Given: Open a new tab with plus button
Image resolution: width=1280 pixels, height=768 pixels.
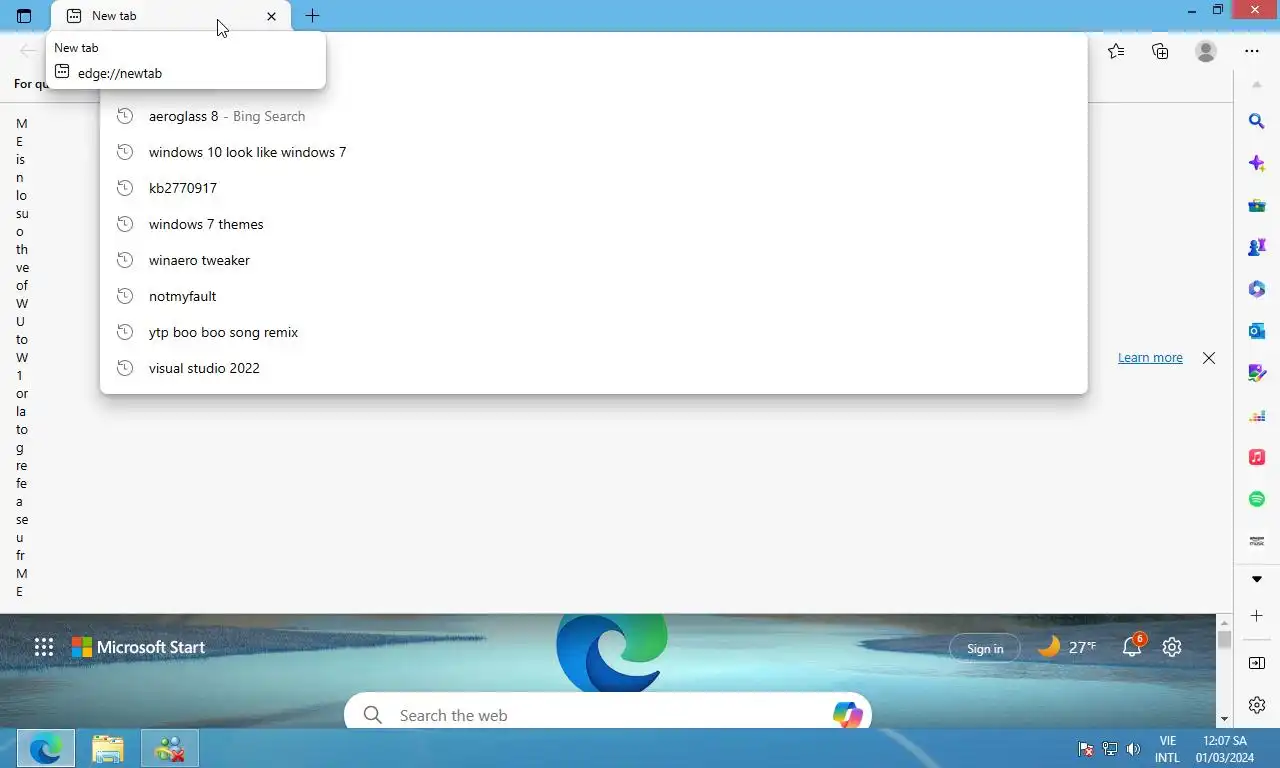Looking at the screenshot, I should 312,16.
